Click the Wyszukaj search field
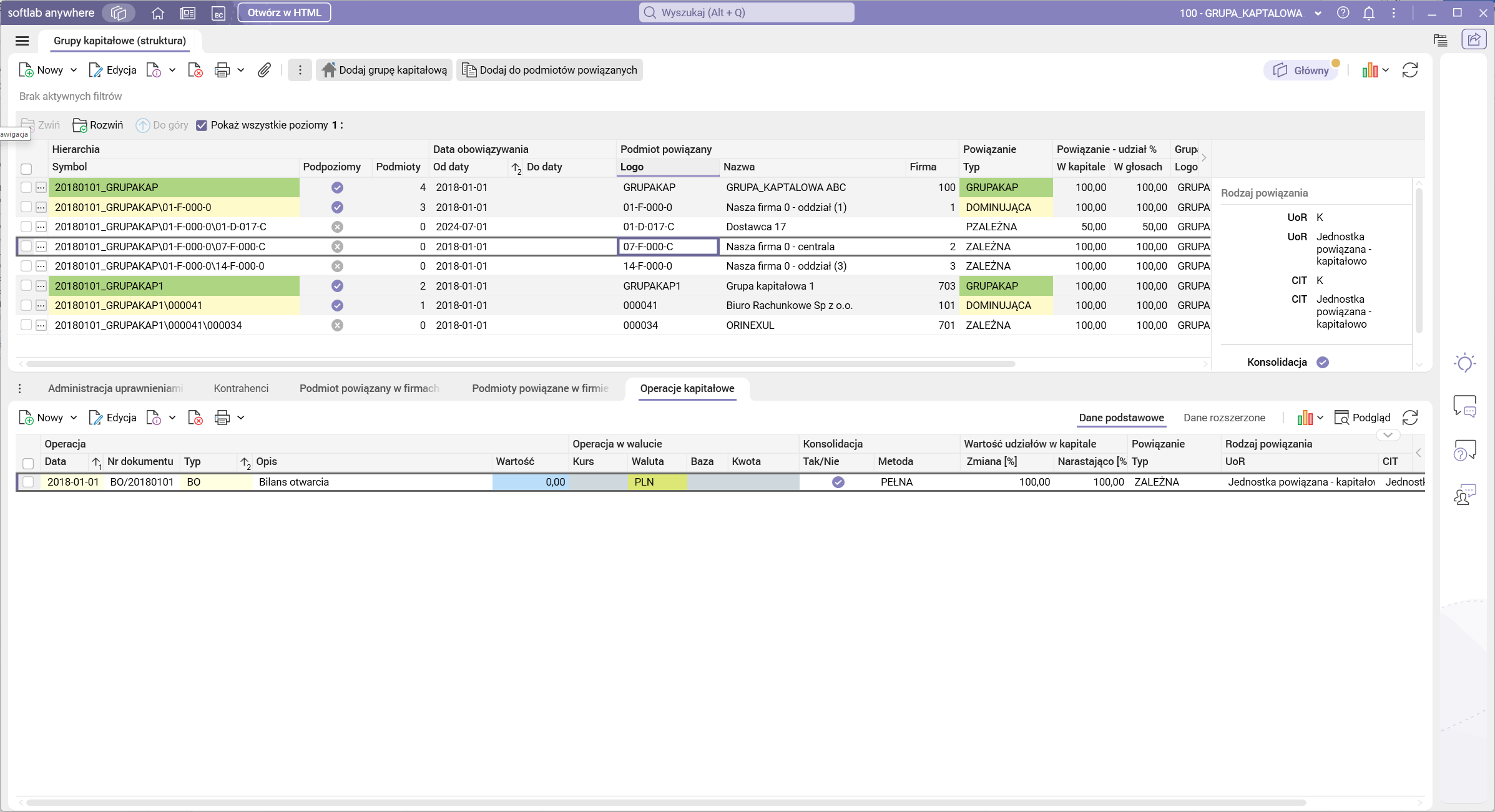The width and height of the screenshot is (1495, 812). click(x=747, y=12)
